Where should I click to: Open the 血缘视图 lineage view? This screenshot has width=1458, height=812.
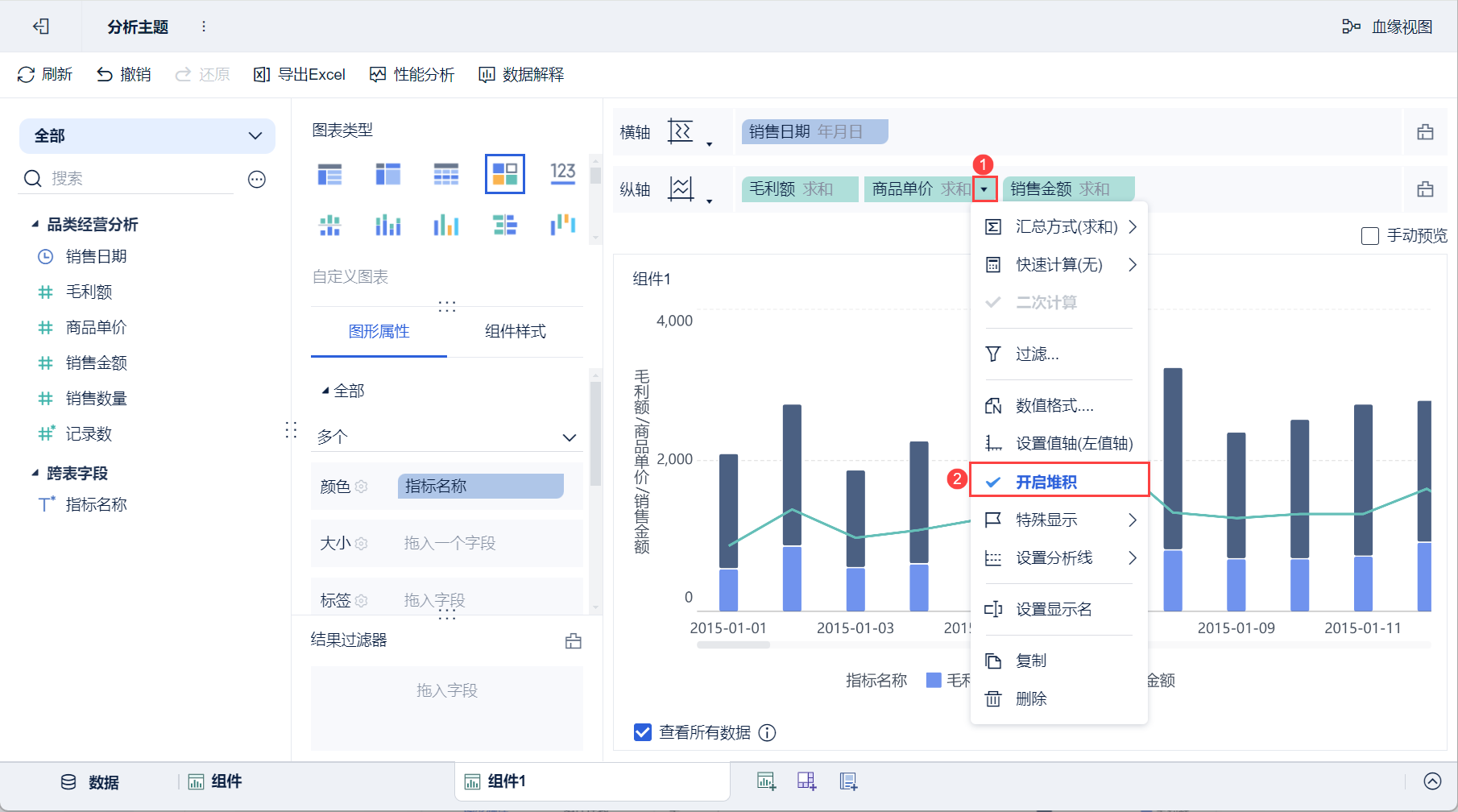coord(1387,27)
